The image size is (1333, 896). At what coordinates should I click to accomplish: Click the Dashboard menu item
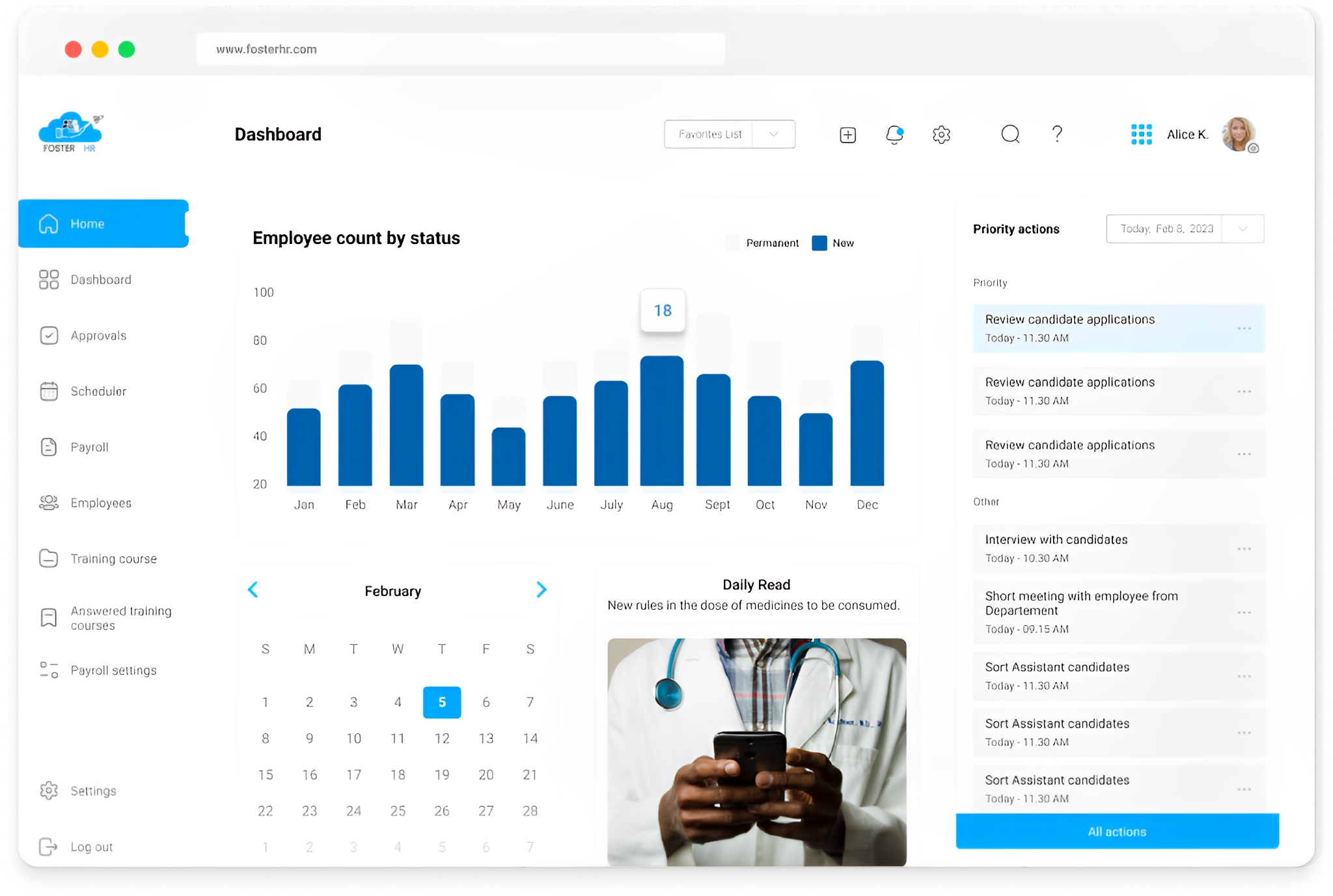click(100, 279)
